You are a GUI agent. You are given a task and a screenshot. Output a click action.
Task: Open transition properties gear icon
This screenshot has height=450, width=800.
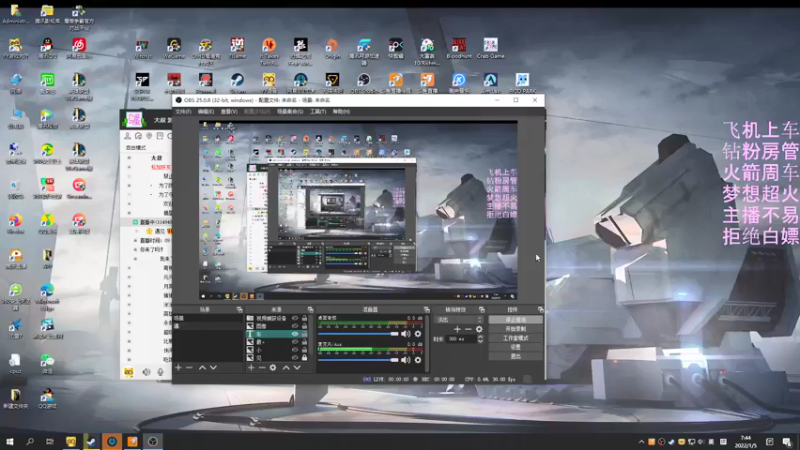(479, 329)
